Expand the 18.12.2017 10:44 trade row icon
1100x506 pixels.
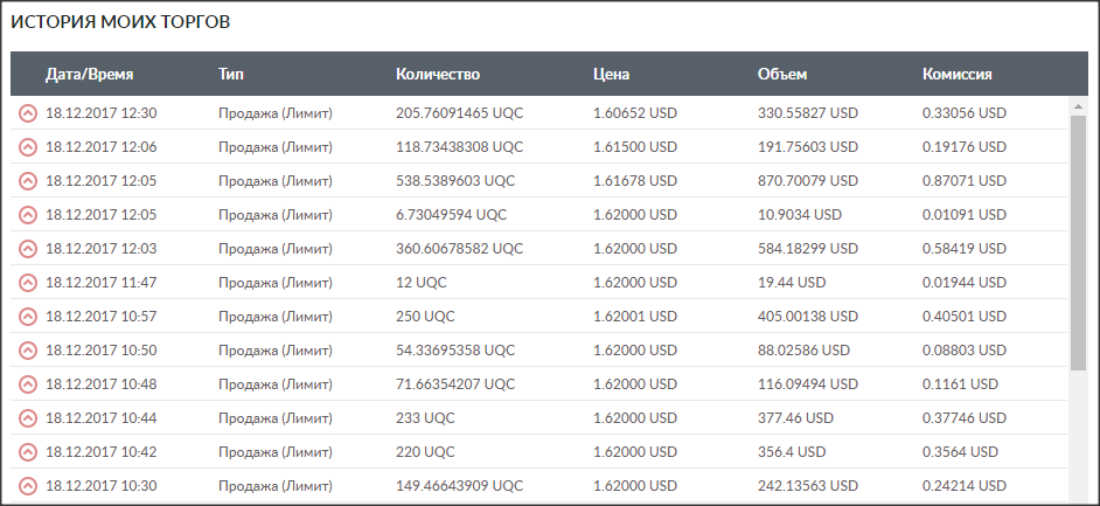point(27,418)
